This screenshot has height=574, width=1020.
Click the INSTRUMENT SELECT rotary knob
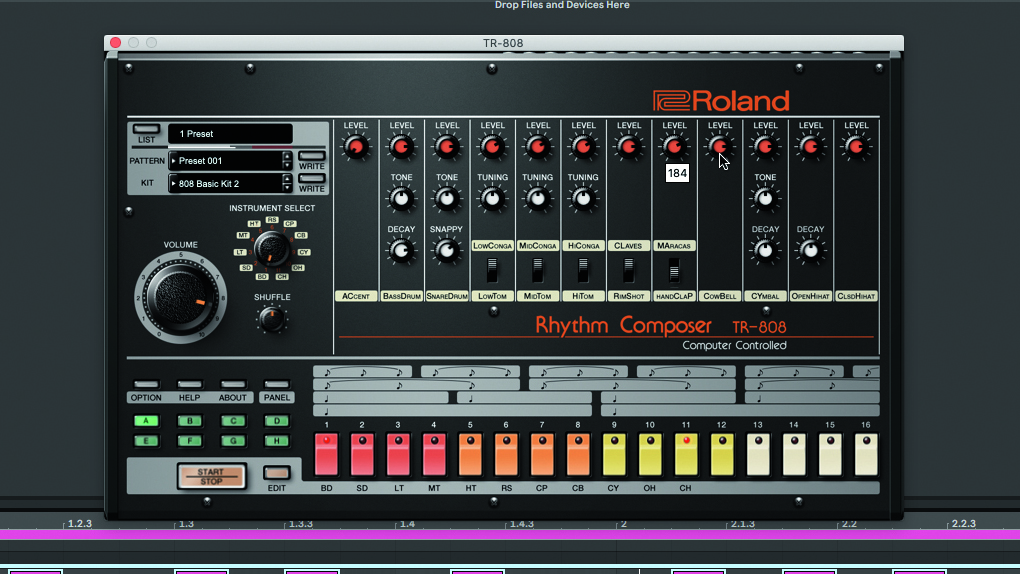click(x=272, y=249)
